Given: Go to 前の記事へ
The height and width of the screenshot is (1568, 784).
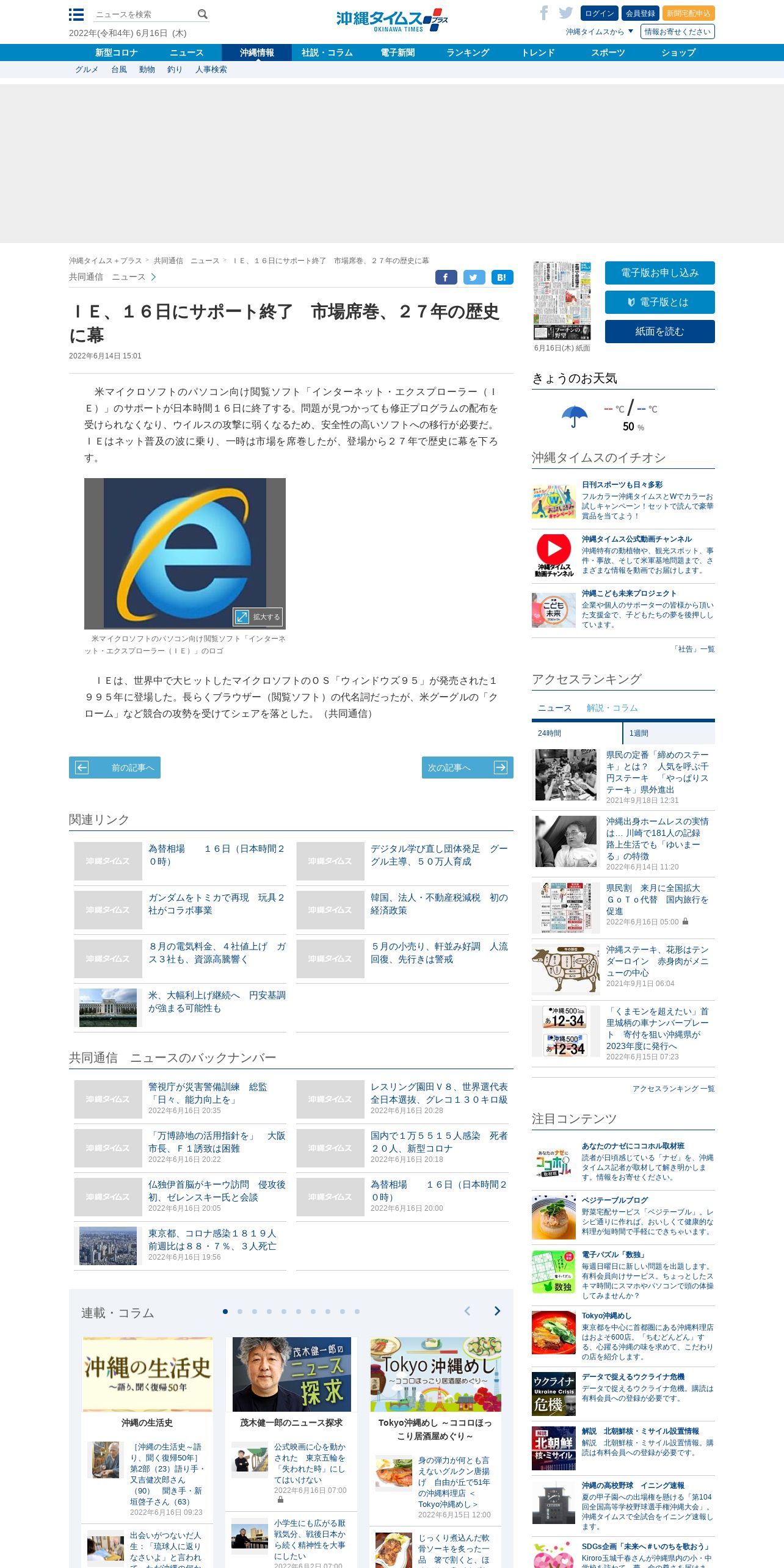Looking at the screenshot, I should [115, 768].
